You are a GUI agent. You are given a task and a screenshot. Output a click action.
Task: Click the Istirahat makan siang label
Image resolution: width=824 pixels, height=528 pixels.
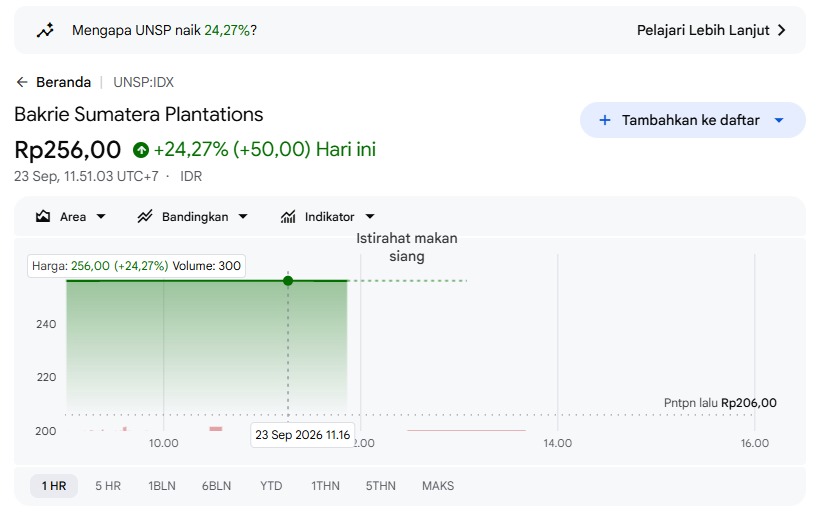click(x=407, y=247)
